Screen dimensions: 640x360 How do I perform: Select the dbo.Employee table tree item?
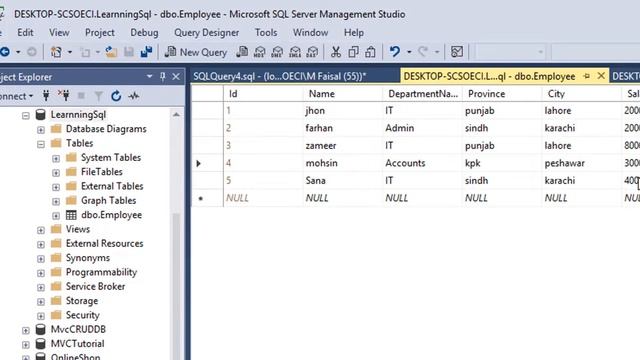pyautogui.click(x=111, y=215)
